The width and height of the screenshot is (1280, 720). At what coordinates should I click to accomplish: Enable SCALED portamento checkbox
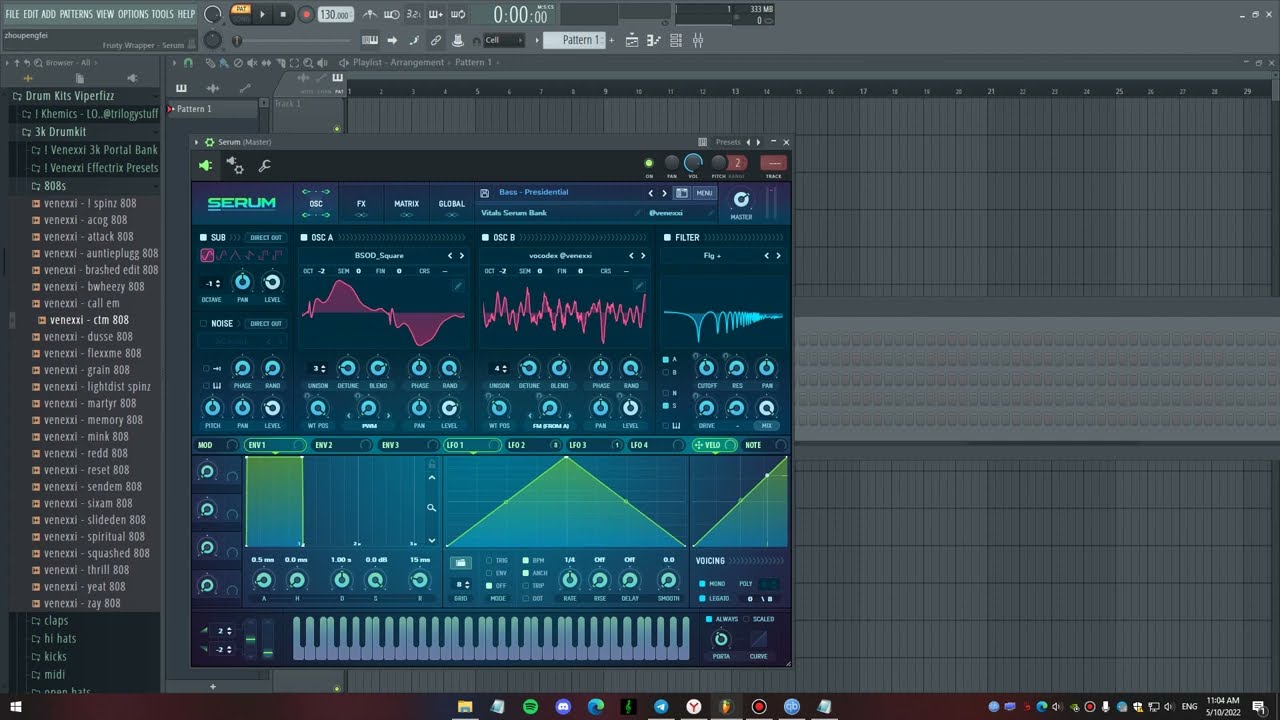745,619
